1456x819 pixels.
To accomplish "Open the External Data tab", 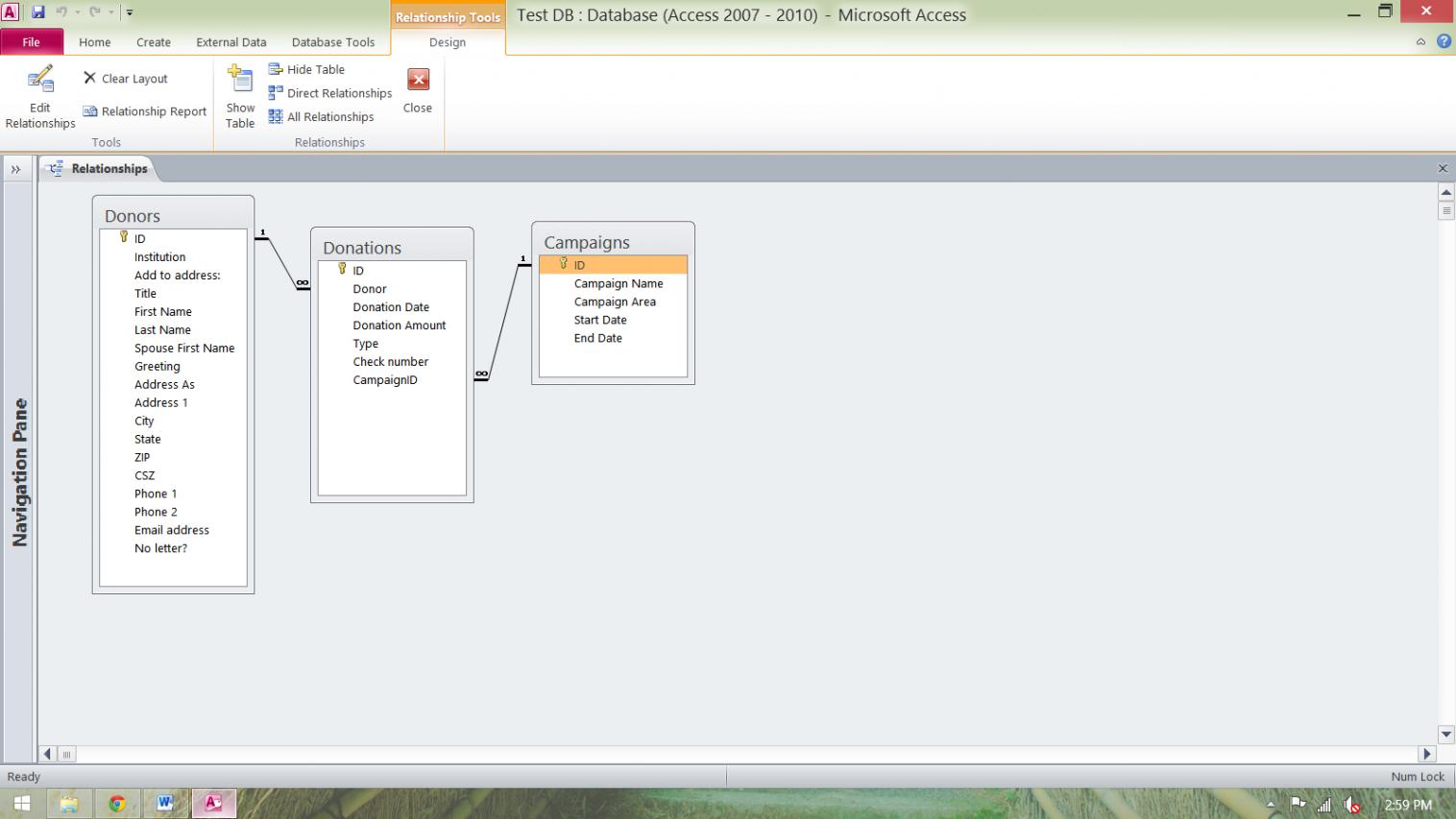I will click(231, 42).
